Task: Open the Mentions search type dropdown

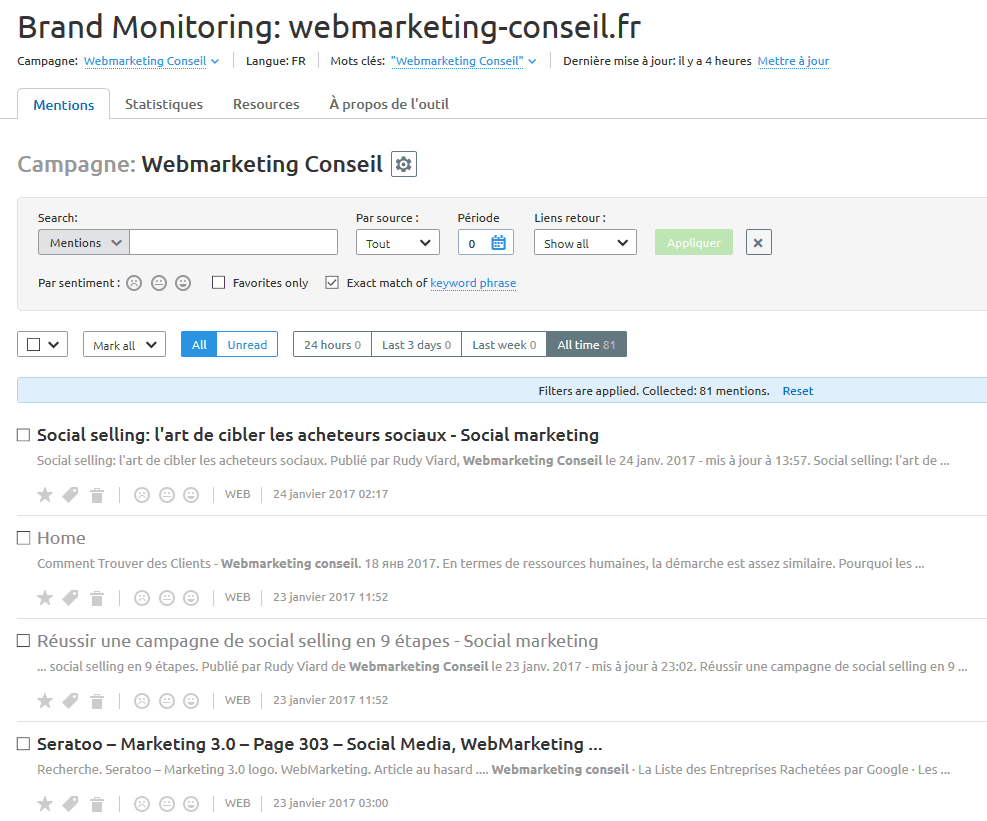Action: click(x=84, y=242)
